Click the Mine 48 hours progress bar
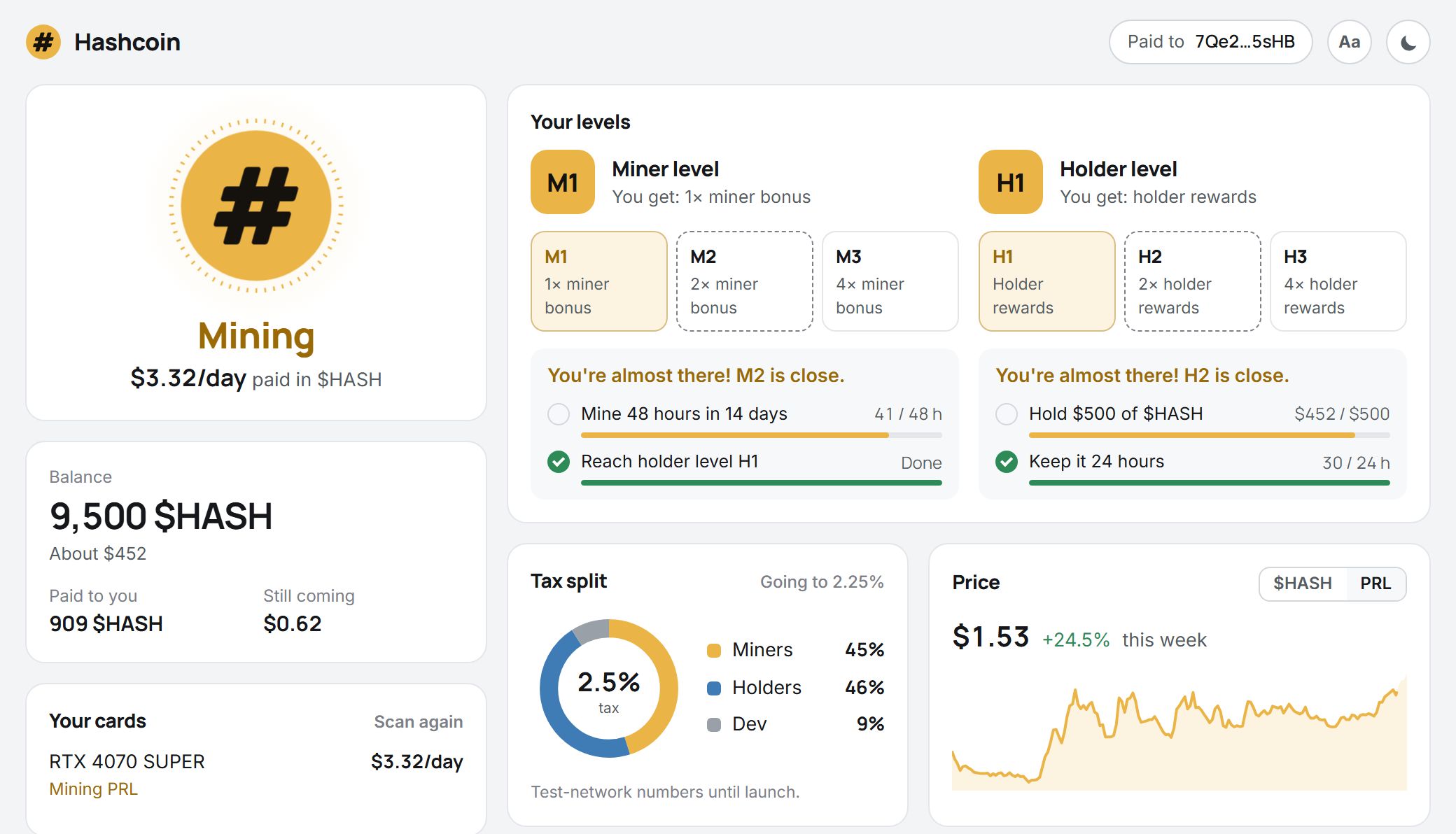Screen dimensions: 1456x834 pos(762,435)
